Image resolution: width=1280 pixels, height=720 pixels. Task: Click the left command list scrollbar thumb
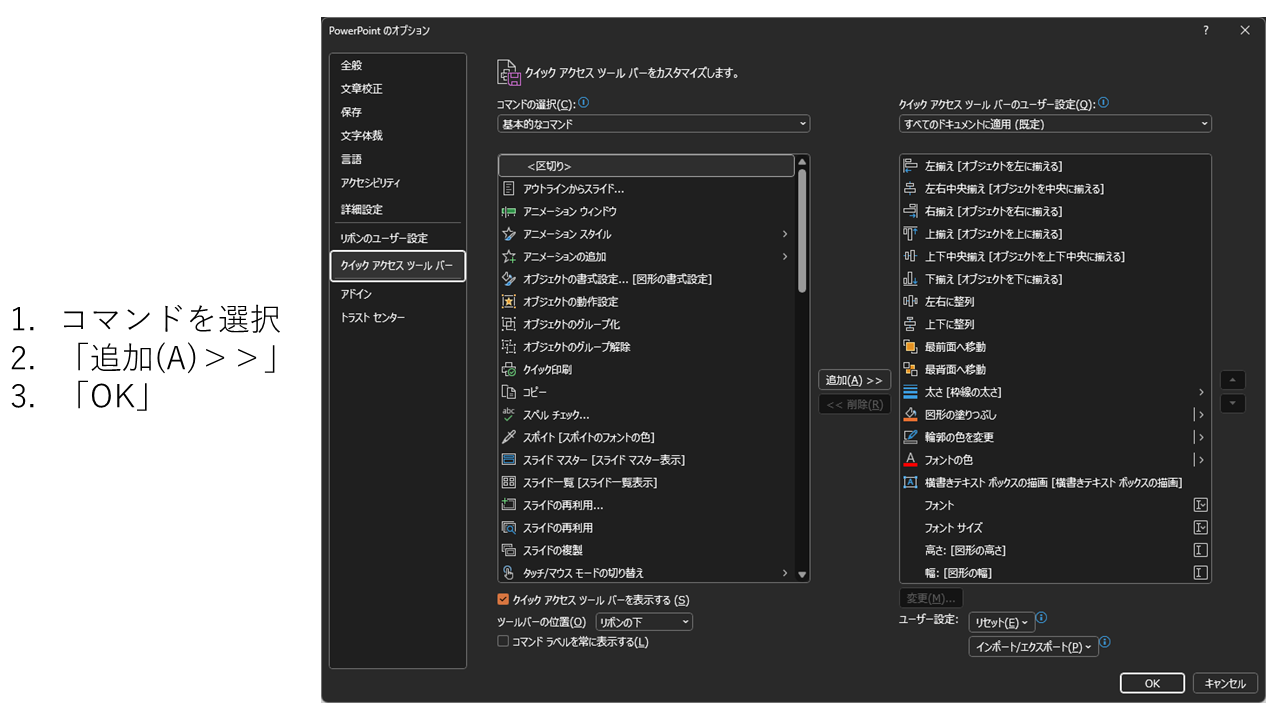click(x=802, y=231)
